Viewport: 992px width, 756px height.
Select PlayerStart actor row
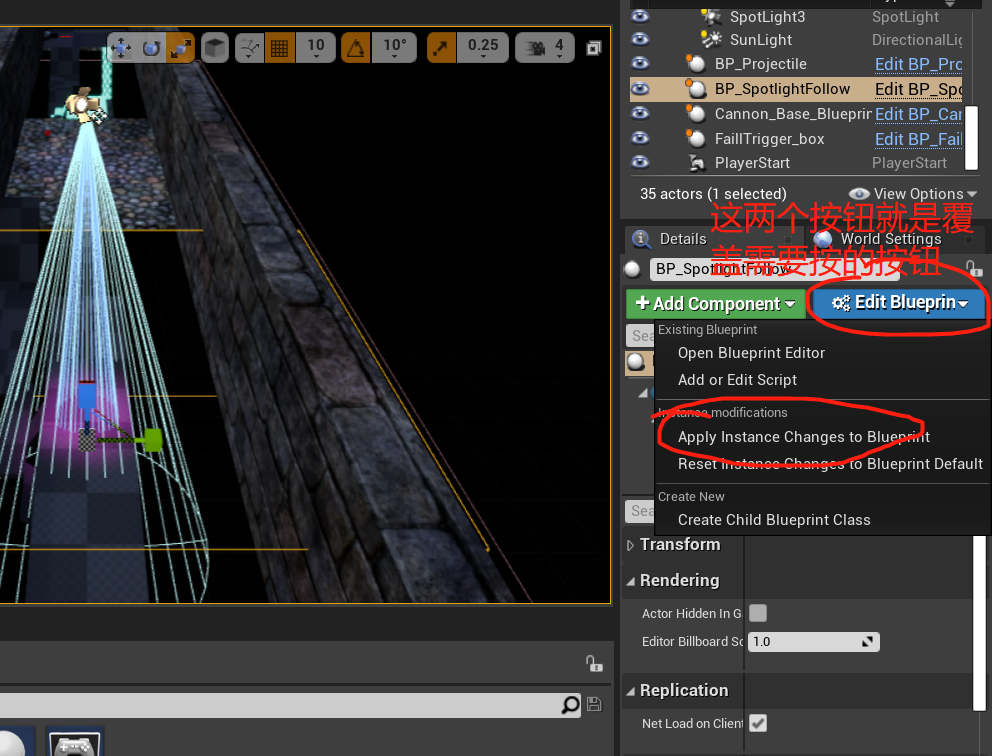pos(796,163)
